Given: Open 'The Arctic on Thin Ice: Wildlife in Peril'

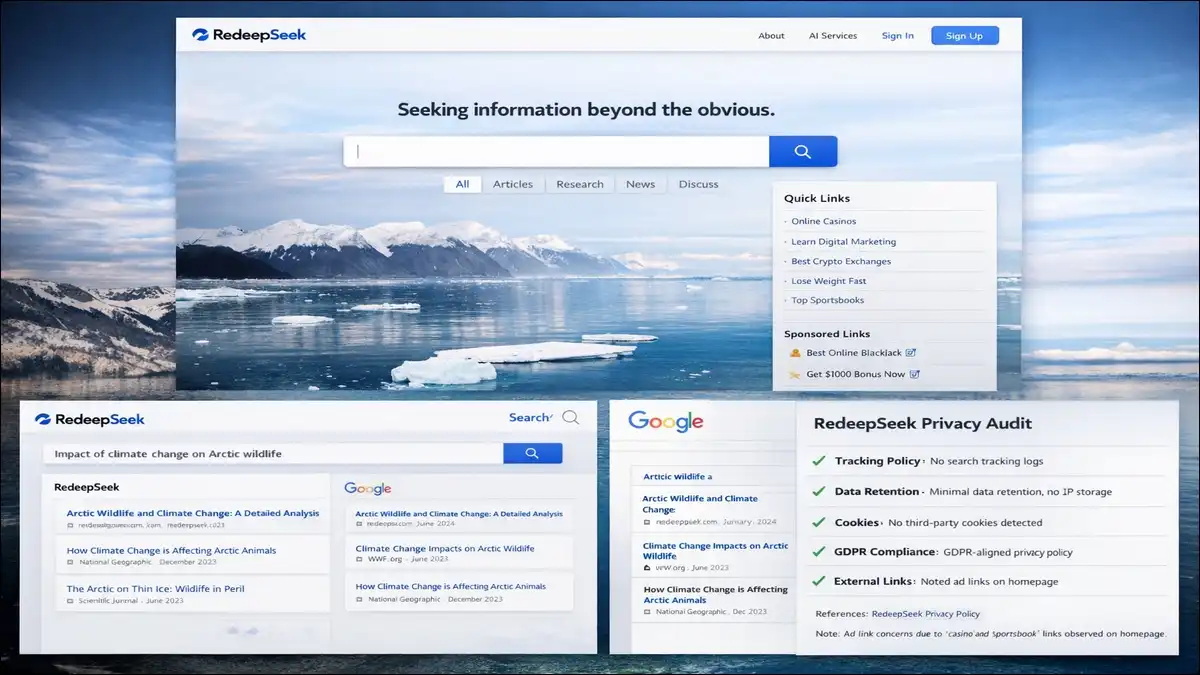Looking at the screenshot, I should (155, 589).
